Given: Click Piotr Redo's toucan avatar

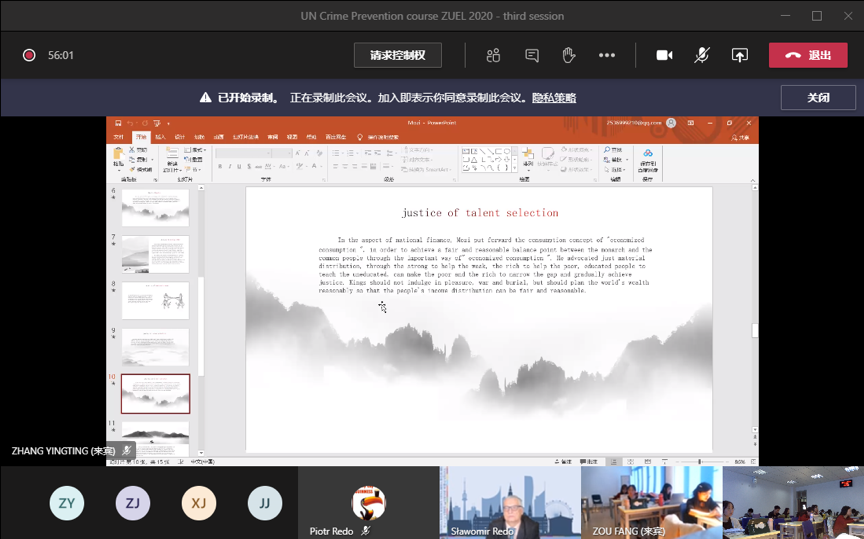Looking at the screenshot, I should (x=368, y=502).
